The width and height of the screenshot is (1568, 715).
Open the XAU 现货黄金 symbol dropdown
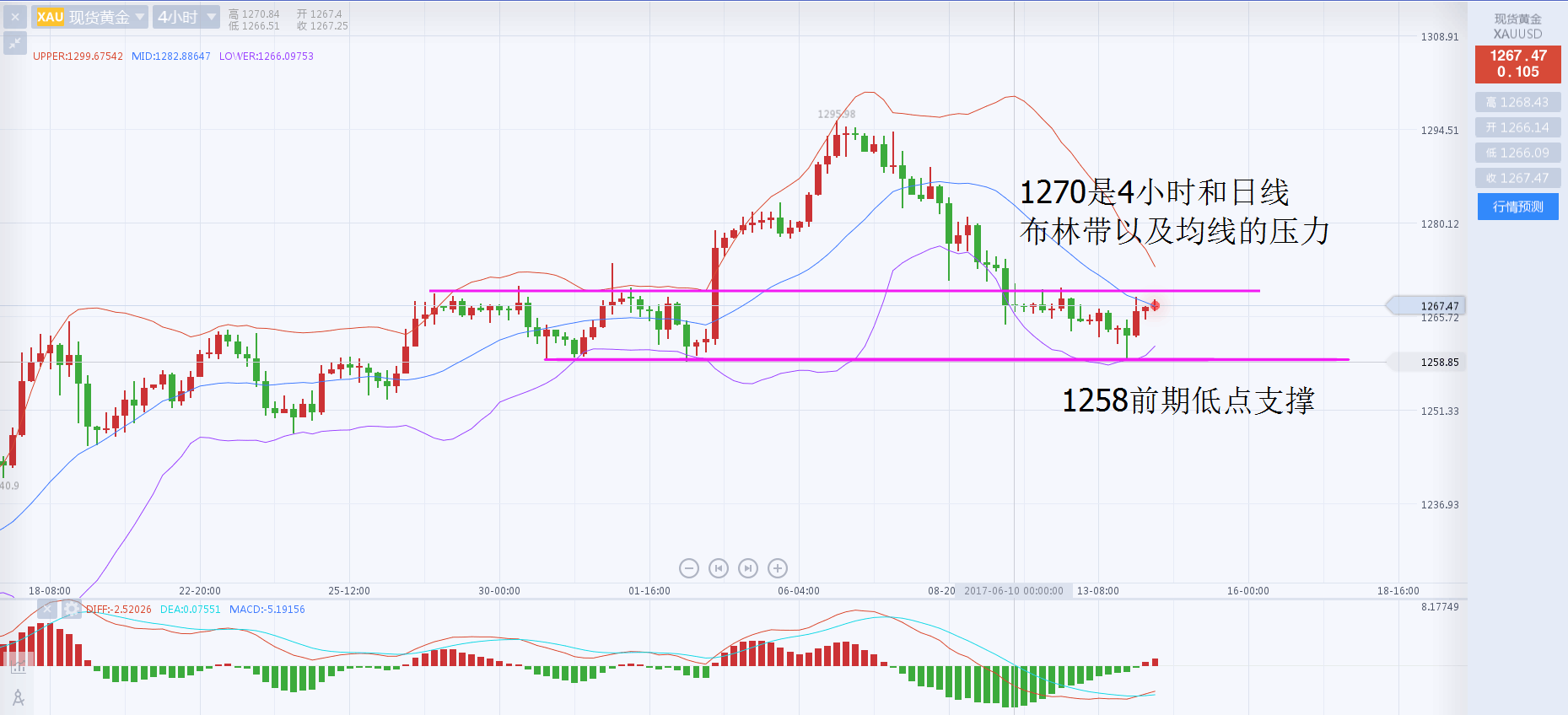tap(90, 17)
